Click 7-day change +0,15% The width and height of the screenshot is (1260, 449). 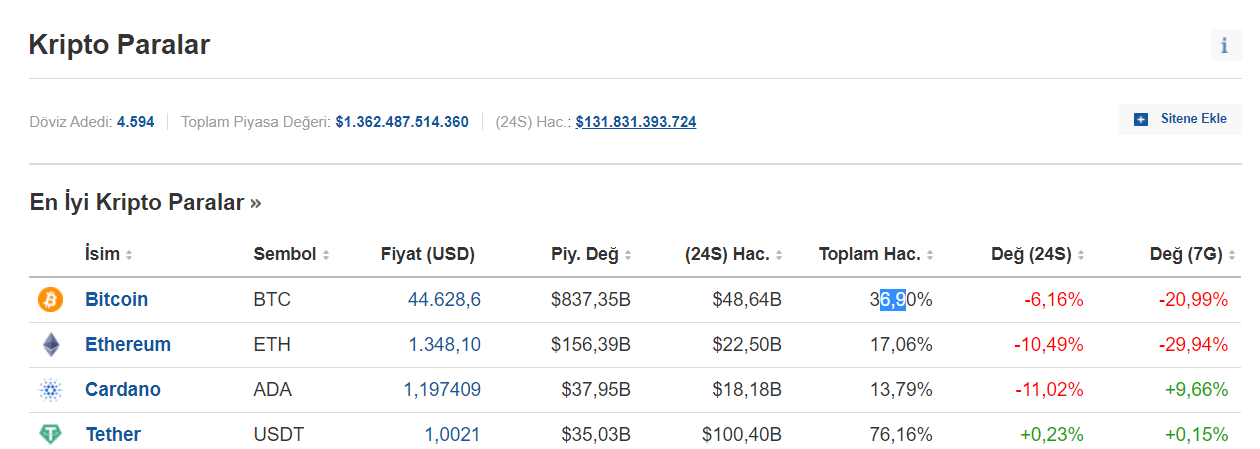pos(1196,434)
